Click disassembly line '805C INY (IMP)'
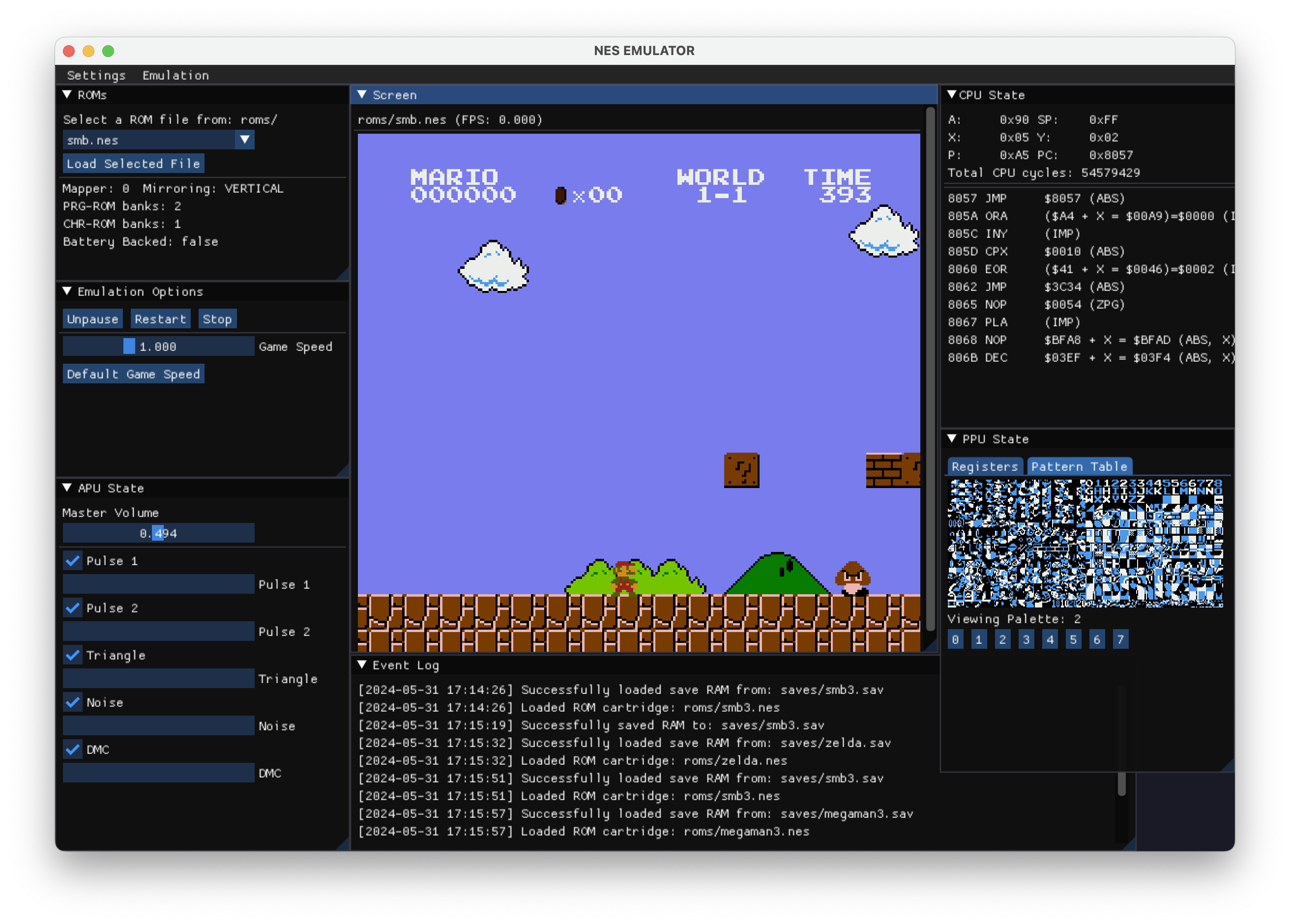 tap(1014, 233)
